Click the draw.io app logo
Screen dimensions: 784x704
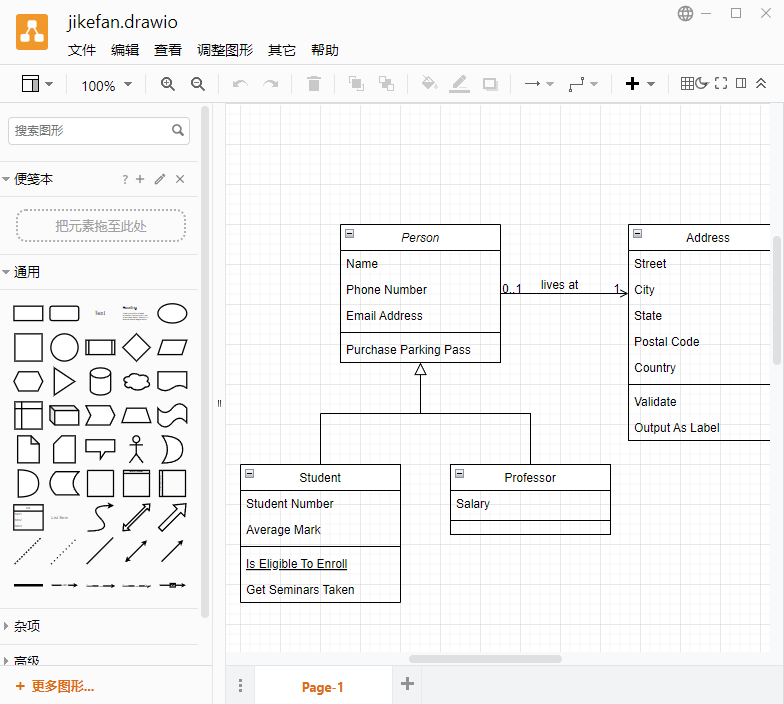pos(32,32)
